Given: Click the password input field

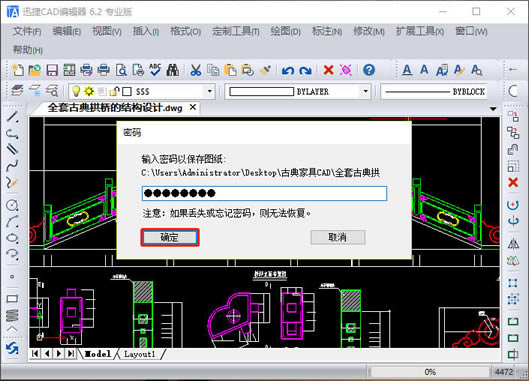Looking at the screenshot, I should click(264, 193).
